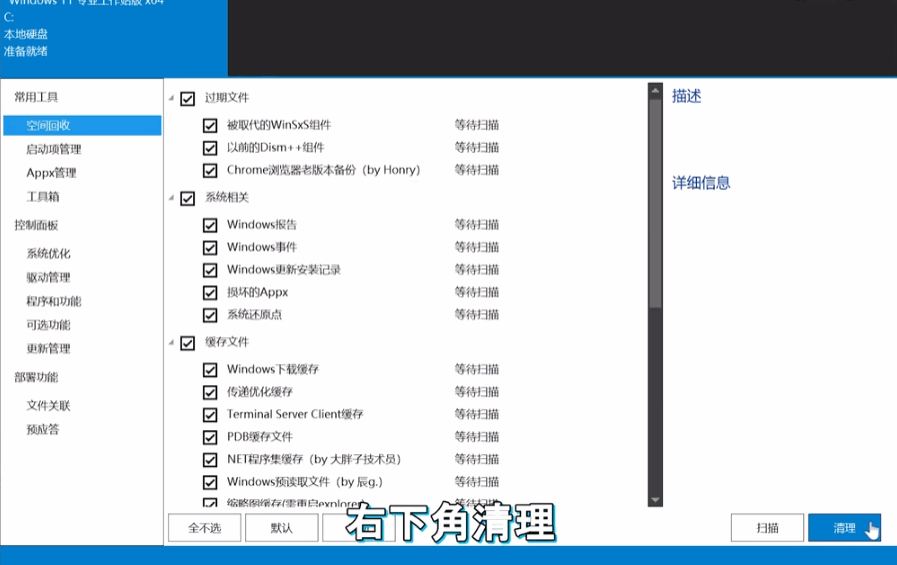Uncheck Windows下载缓存 checkbox
Viewport: 897px width, 565px height.
(210, 370)
